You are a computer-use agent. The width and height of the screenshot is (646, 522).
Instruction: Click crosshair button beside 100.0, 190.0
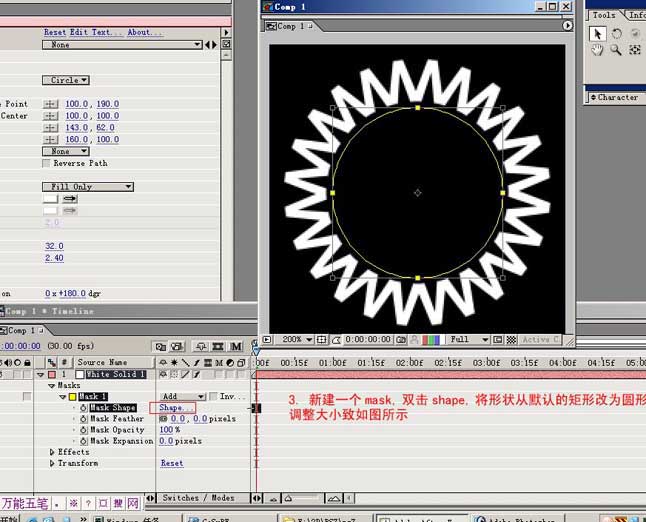point(51,104)
